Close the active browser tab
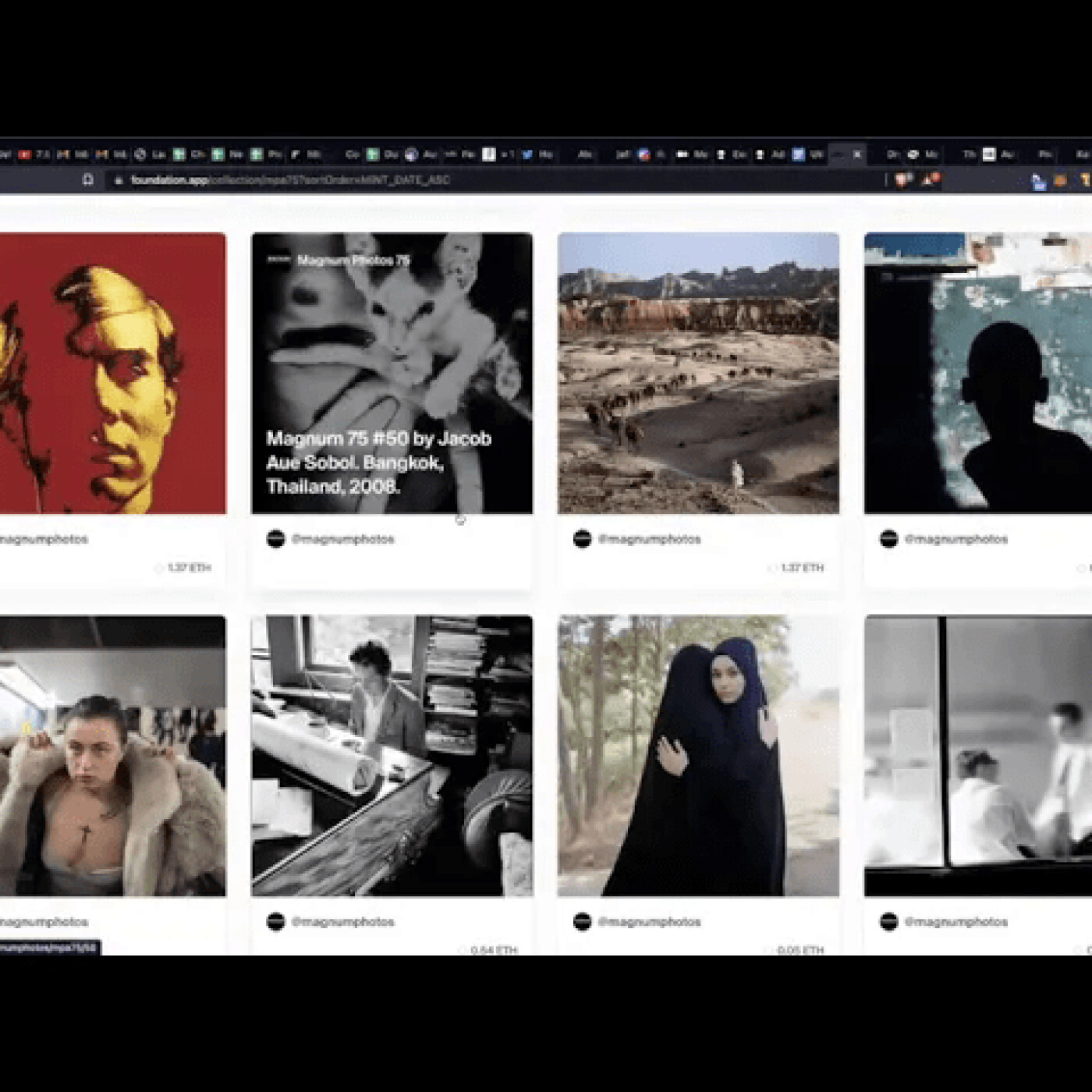The width and height of the screenshot is (1092, 1092). 857,154
